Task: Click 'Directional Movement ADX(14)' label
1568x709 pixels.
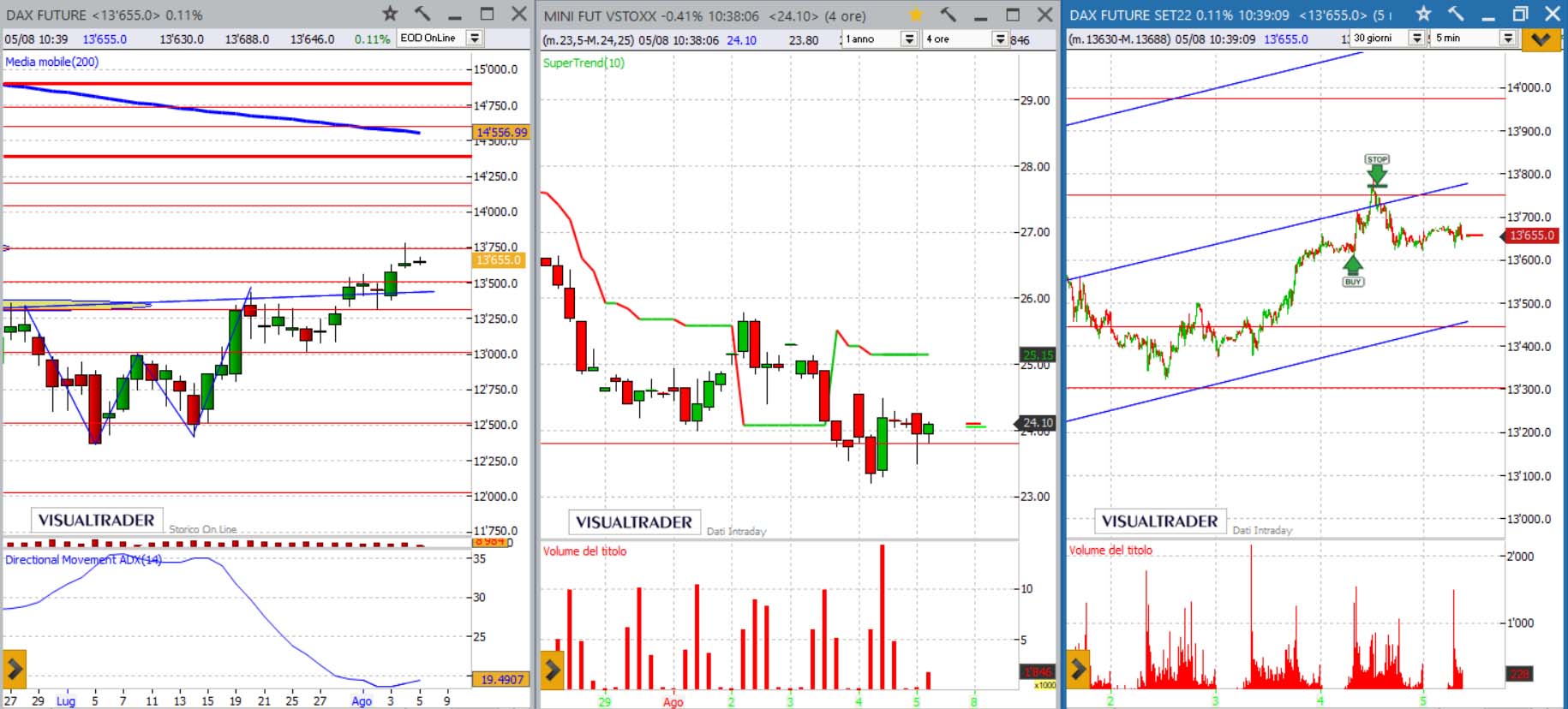Action: (83, 559)
